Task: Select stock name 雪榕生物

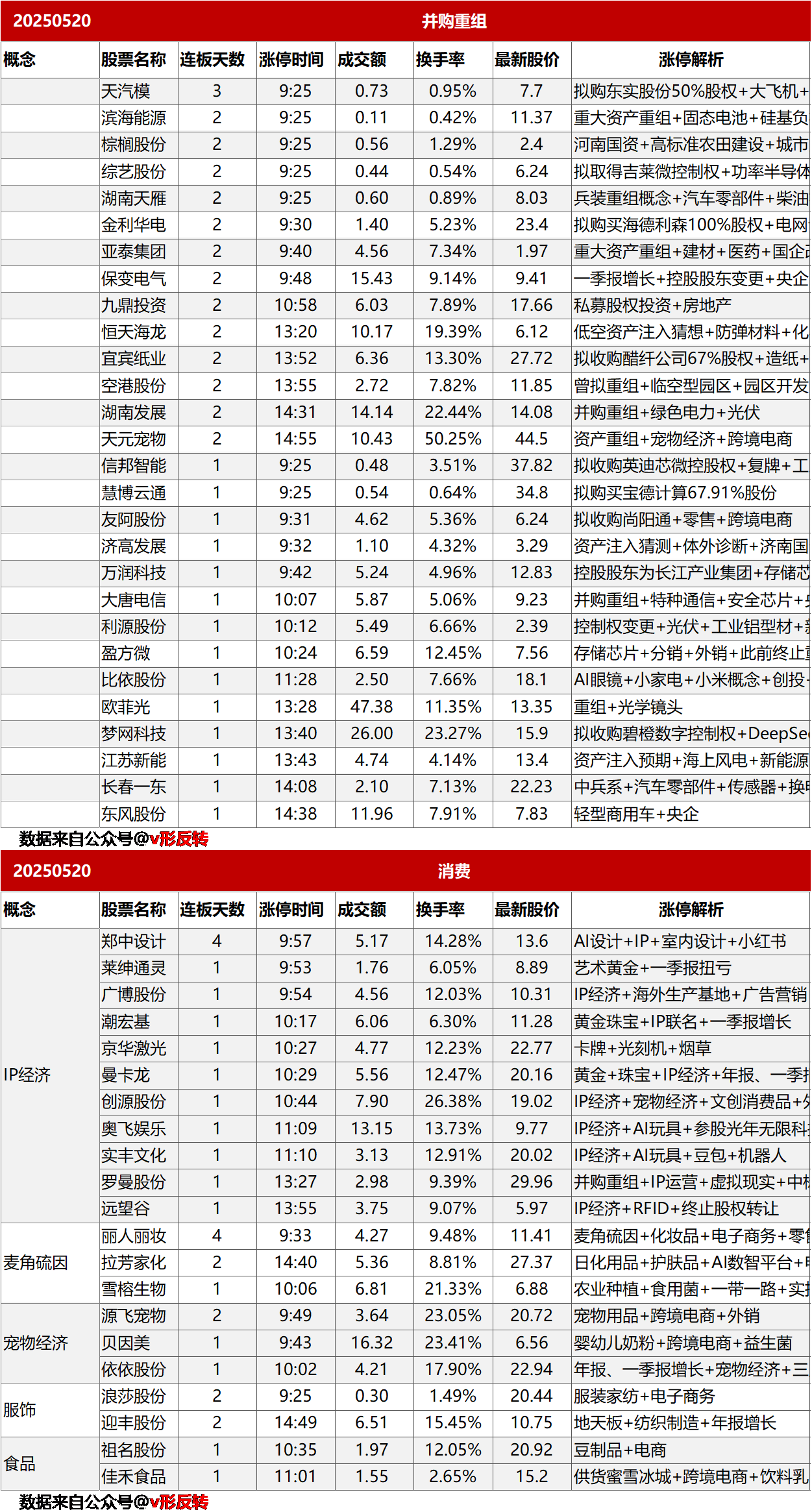Action: coord(134,1289)
